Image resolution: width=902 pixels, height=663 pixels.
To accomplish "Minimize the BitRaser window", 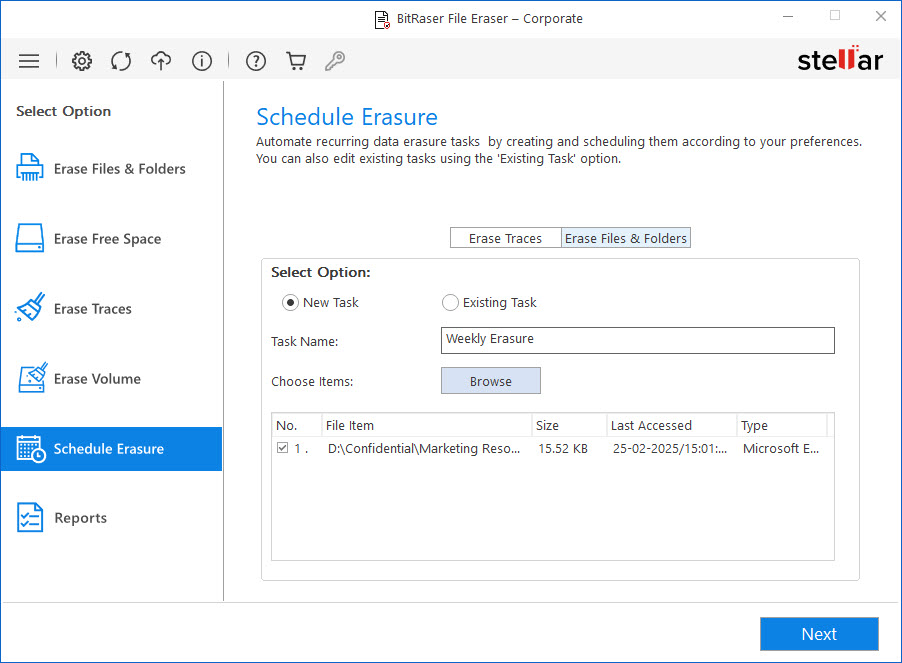I will click(788, 17).
